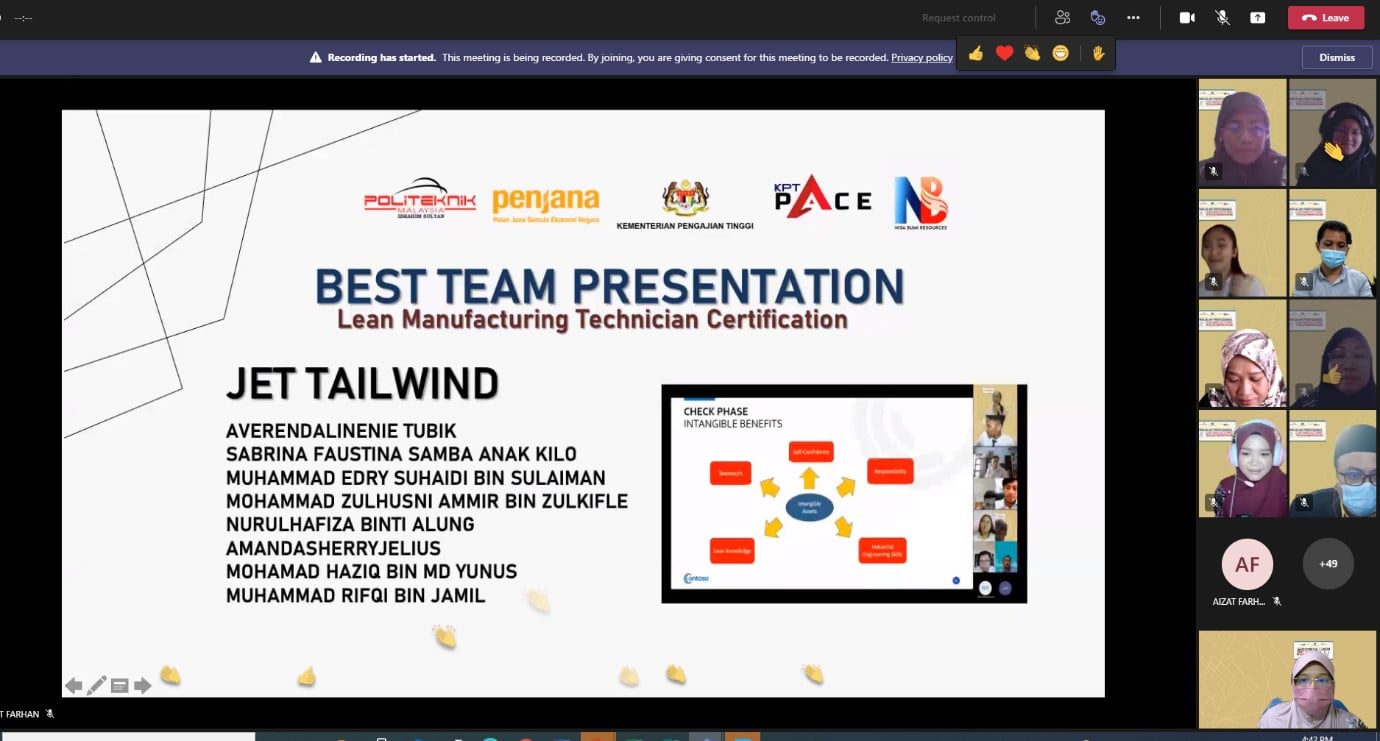The width and height of the screenshot is (1380, 741).
Task: Select the AF avatar of Aizat Farhan
Action: tap(1247, 564)
